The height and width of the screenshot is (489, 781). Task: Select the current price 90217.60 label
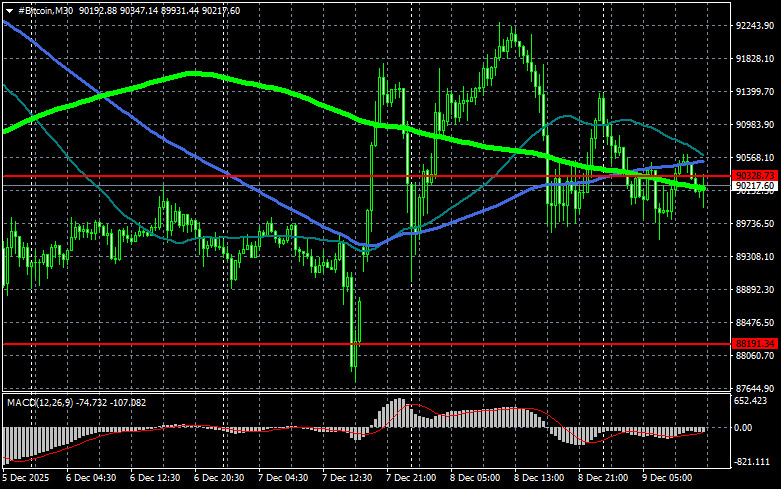[755, 186]
